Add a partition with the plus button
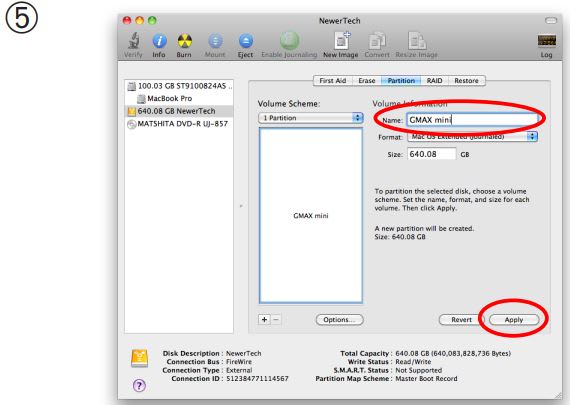Screen dimensions: 570x405 (264, 320)
